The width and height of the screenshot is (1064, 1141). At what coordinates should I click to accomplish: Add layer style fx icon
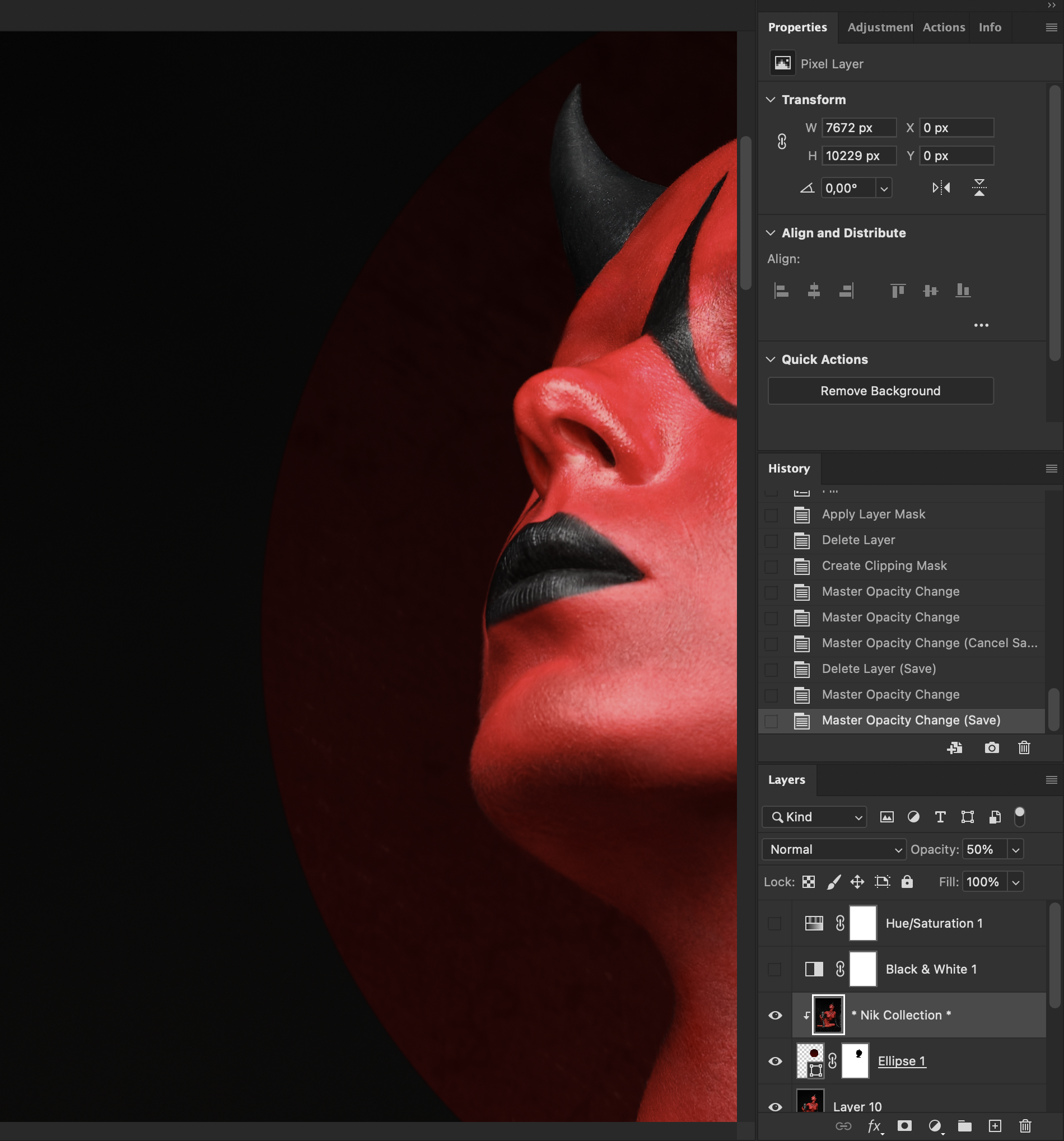click(875, 1126)
